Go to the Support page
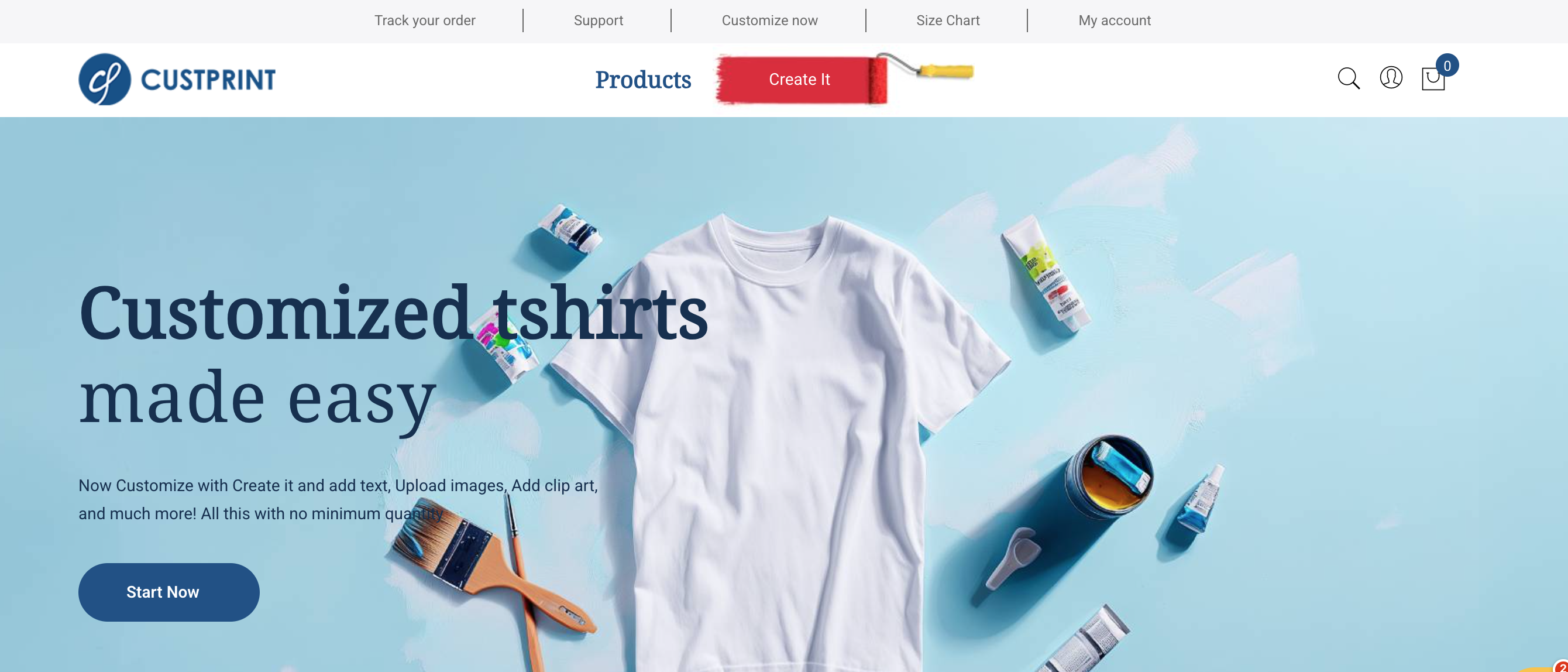Screen dimensions: 1568x672 coord(599,20)
